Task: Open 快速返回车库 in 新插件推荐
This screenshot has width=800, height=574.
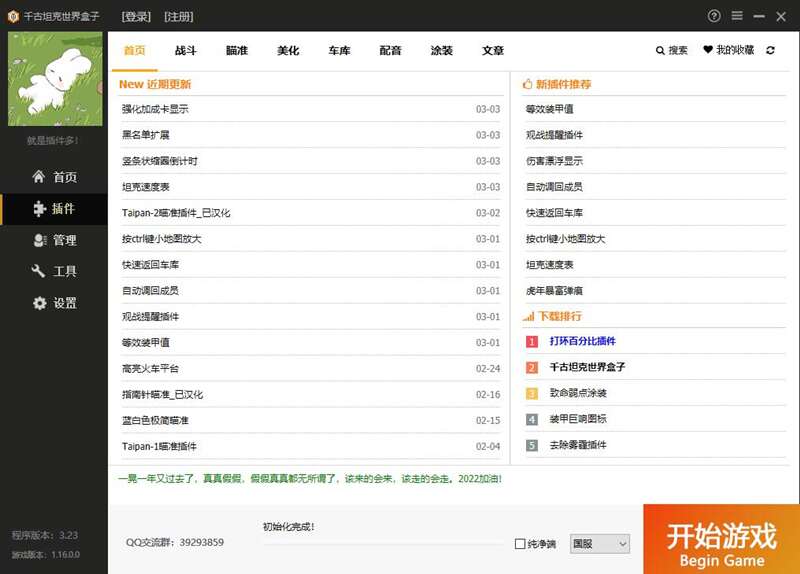Action: click(x=554, y=213)
